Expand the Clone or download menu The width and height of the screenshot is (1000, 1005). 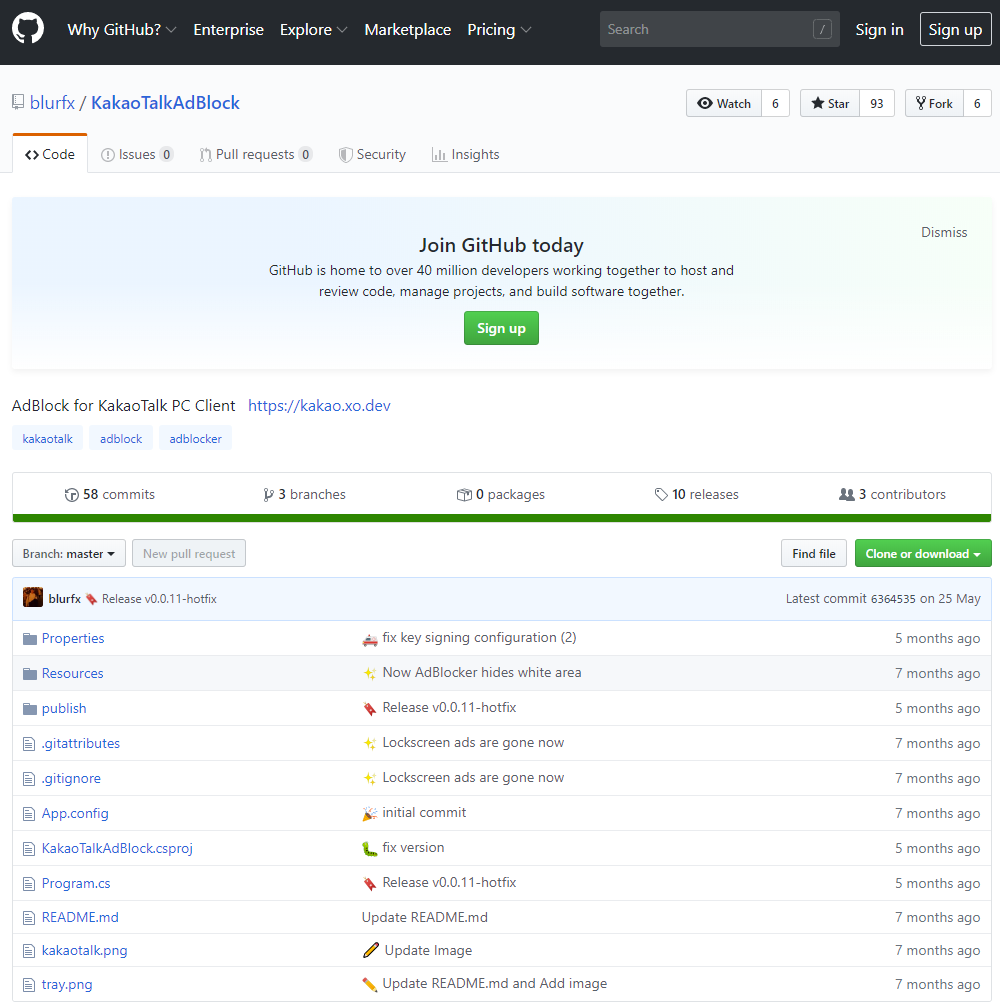(923, 553)
